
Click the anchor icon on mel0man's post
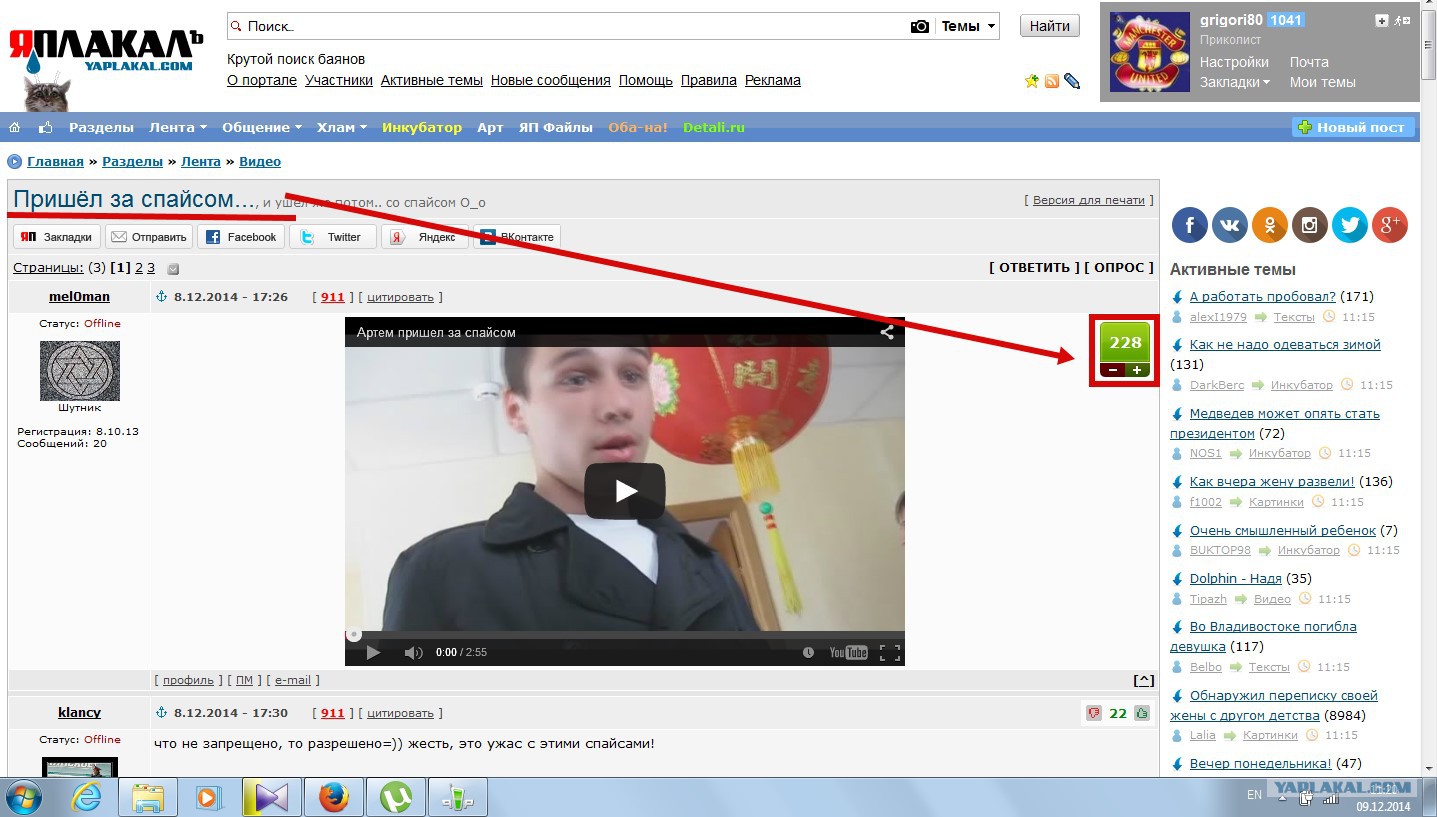tap(163, 296)
